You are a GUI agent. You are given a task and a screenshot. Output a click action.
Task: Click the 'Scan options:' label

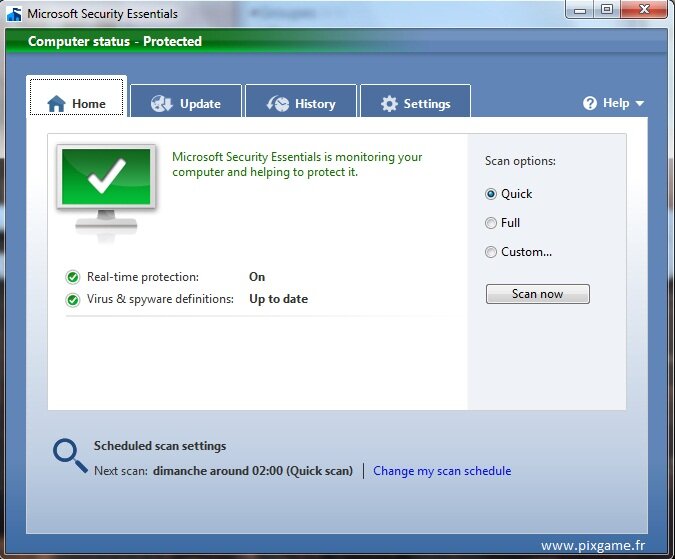(x=520, y=161)
